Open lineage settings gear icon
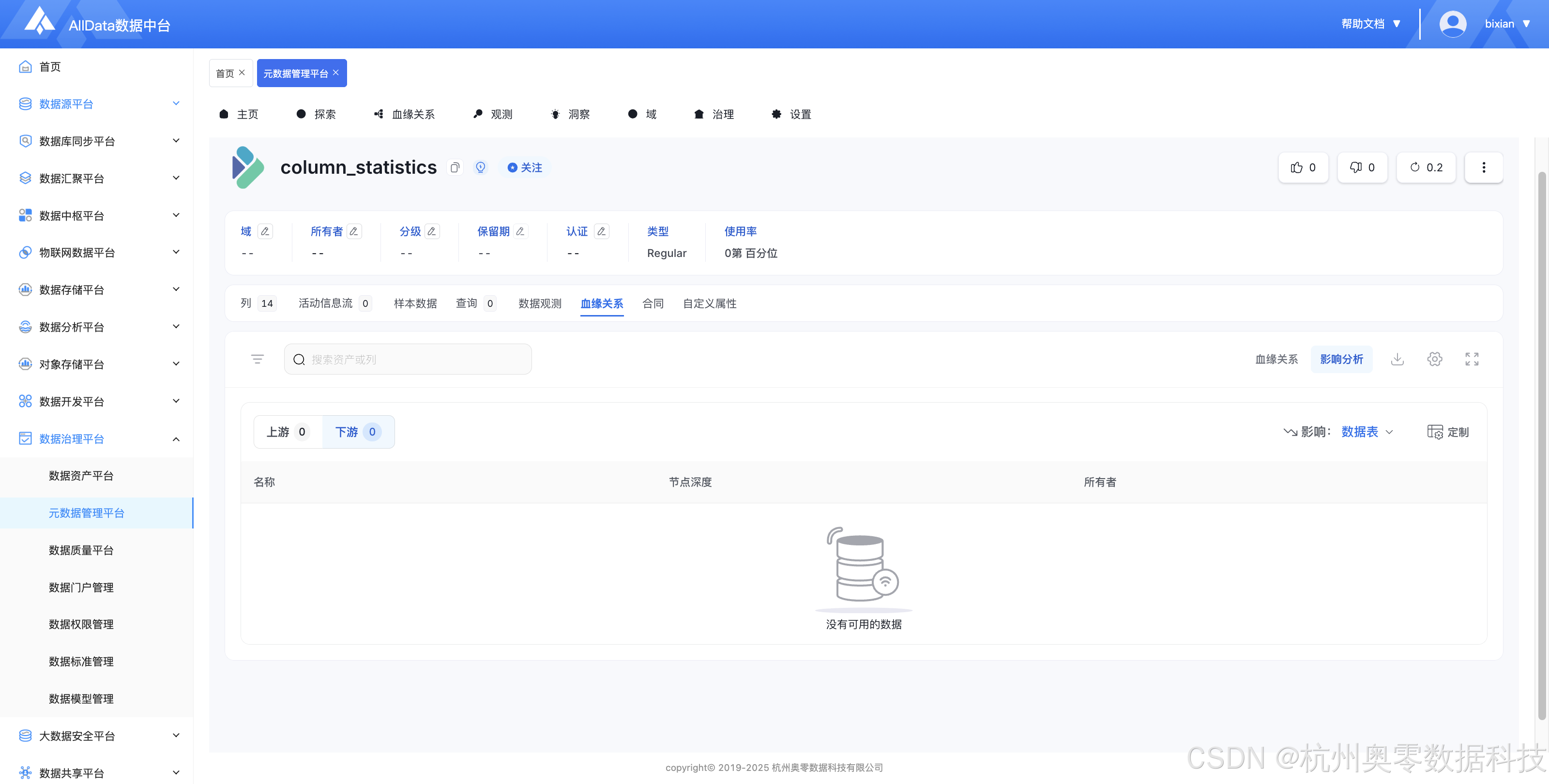The height and width of the screenshot is (784, 1549). (1434, 359)
